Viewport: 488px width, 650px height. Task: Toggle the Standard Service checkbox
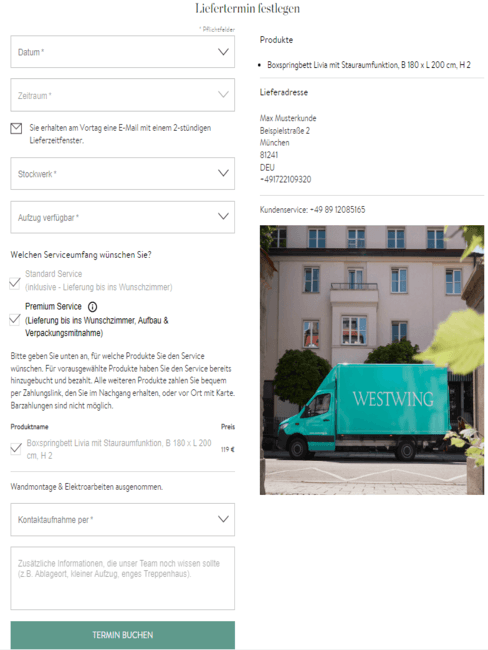15,283
